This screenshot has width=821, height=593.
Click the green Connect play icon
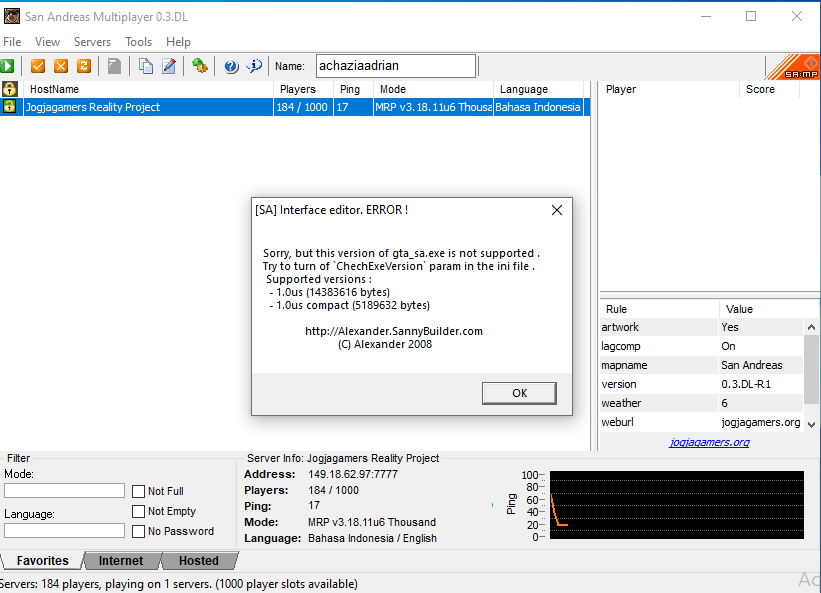[x=7, y=66]
